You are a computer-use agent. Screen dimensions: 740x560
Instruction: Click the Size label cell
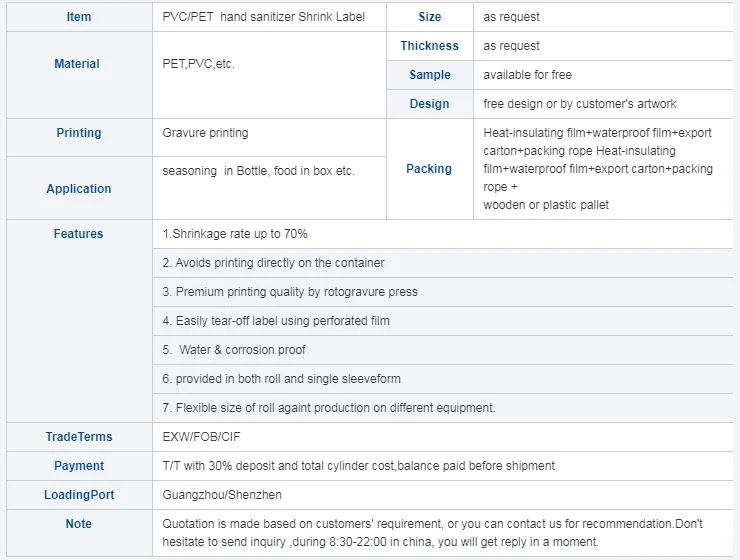(x=430, y=17)
